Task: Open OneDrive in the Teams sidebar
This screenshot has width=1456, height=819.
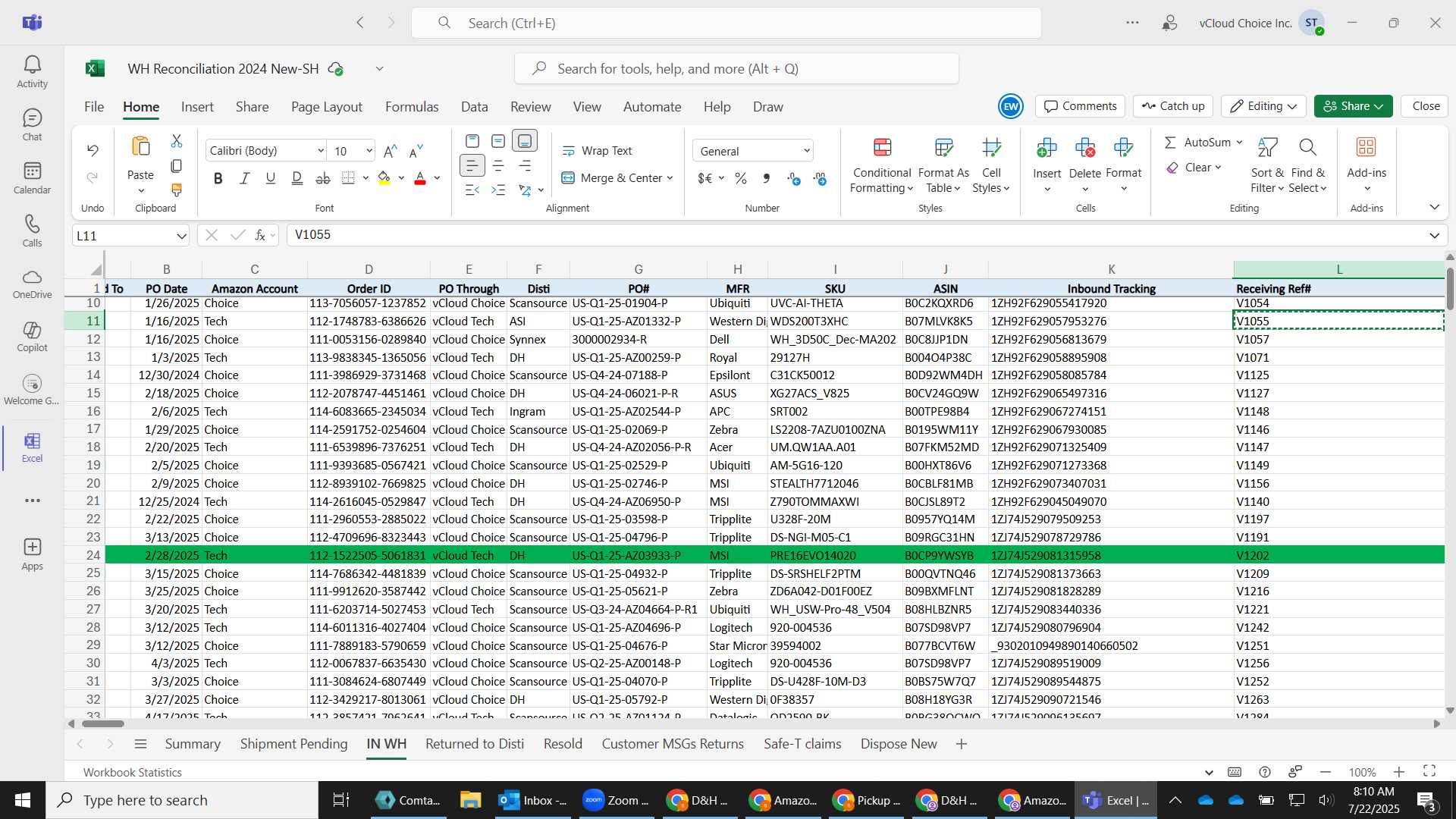Action: [x=32, y=284]
